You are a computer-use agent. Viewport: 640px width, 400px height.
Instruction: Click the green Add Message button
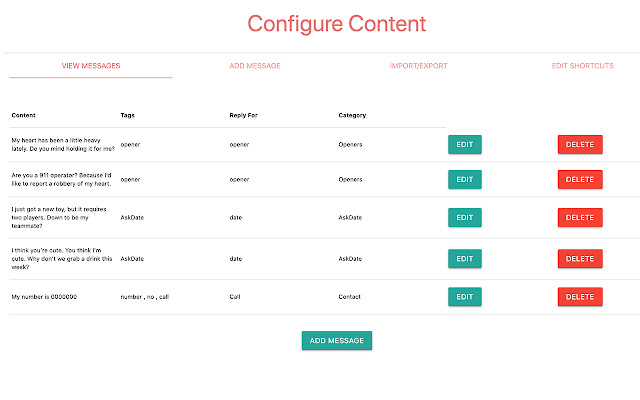tap(337, 340)
